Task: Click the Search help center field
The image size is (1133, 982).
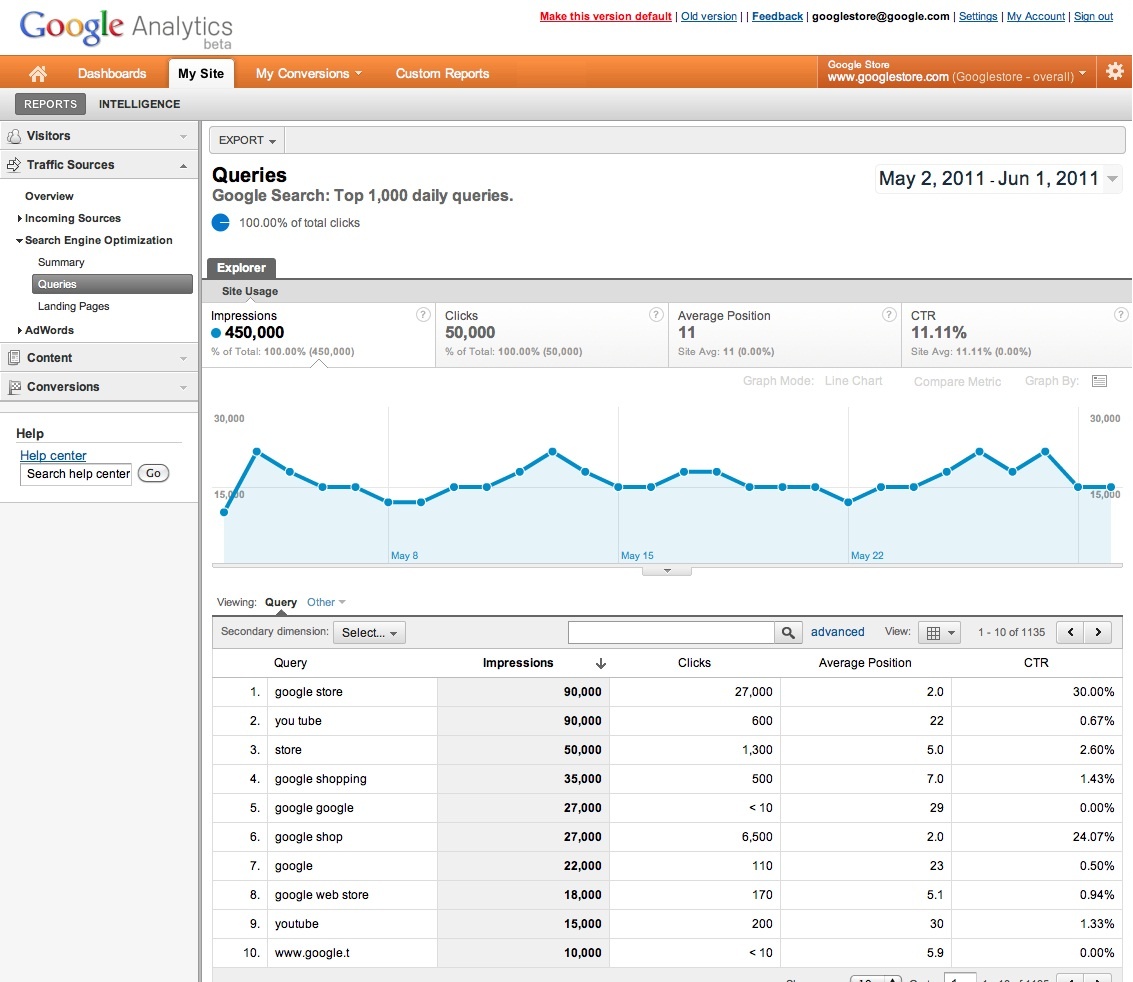Action: [76, 474]
